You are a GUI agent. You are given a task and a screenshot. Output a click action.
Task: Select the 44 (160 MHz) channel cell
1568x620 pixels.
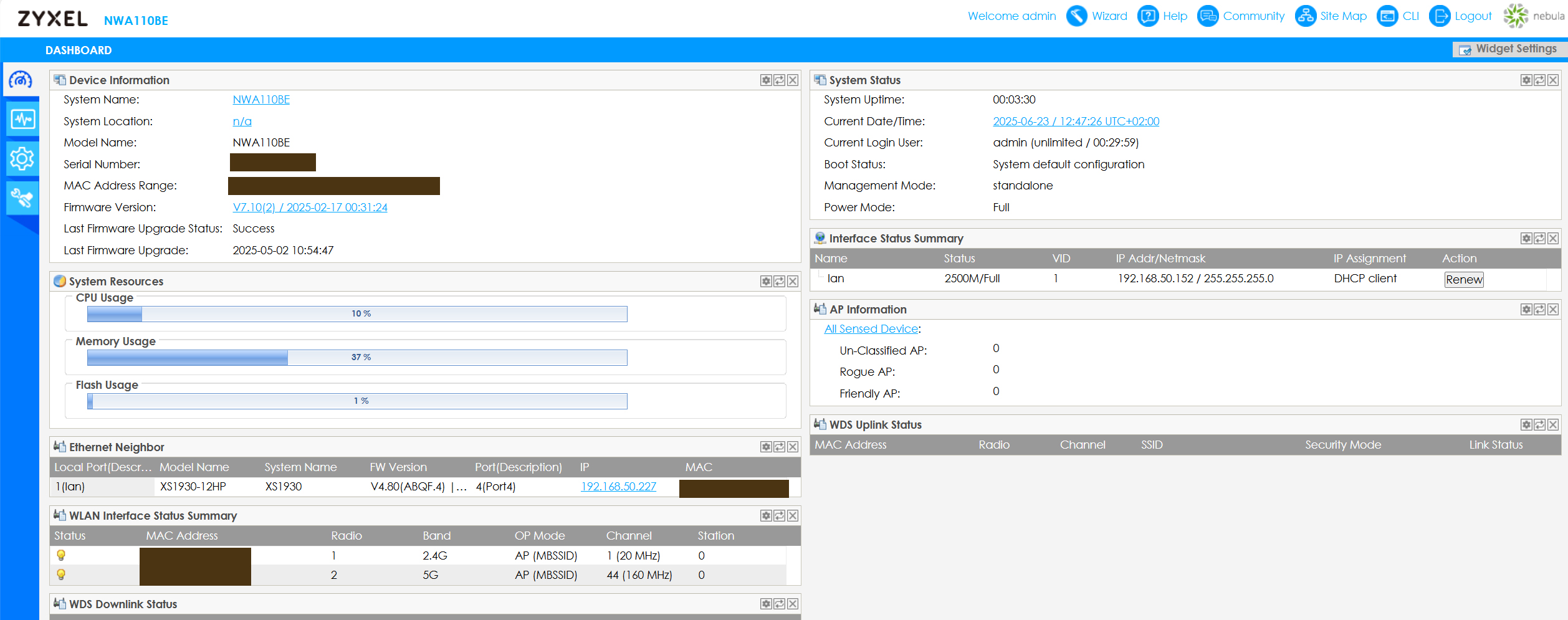[639, 575]
